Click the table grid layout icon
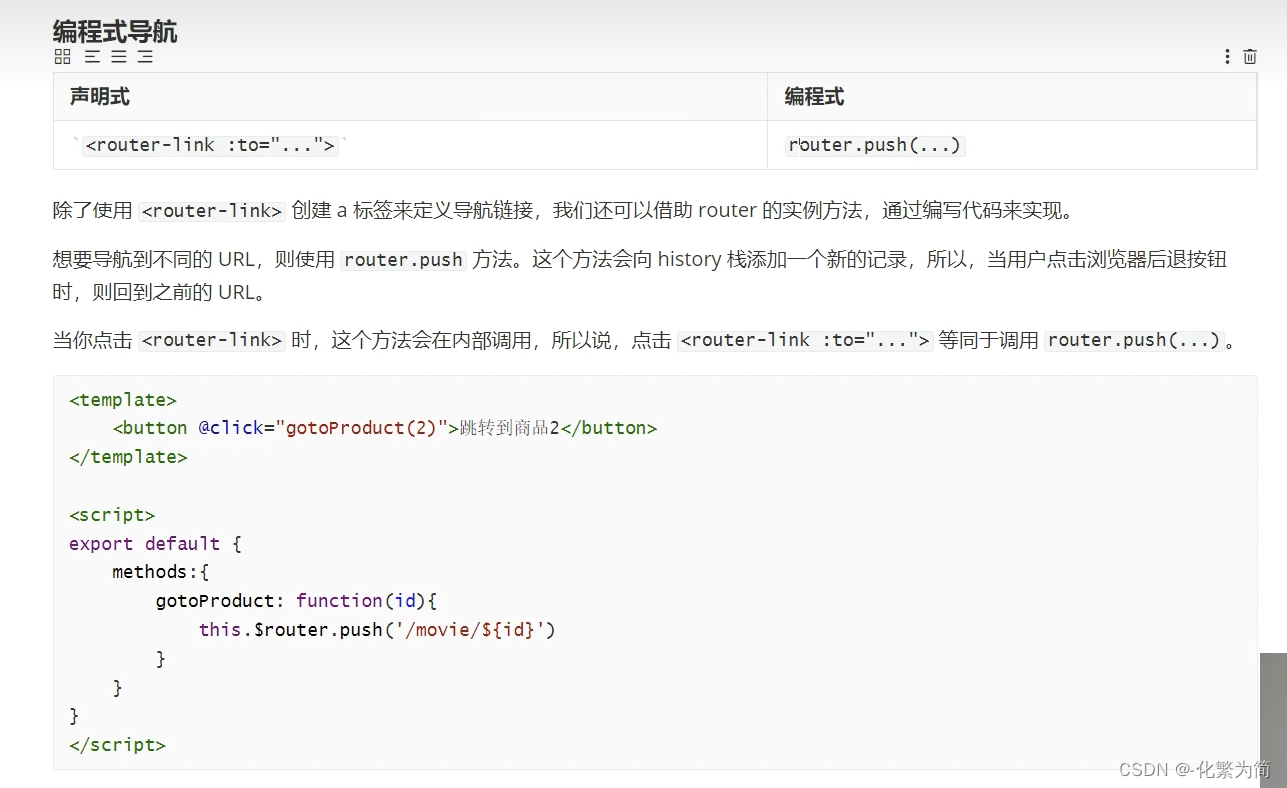Screen dimensions: 1287x788 coord(62,57)
